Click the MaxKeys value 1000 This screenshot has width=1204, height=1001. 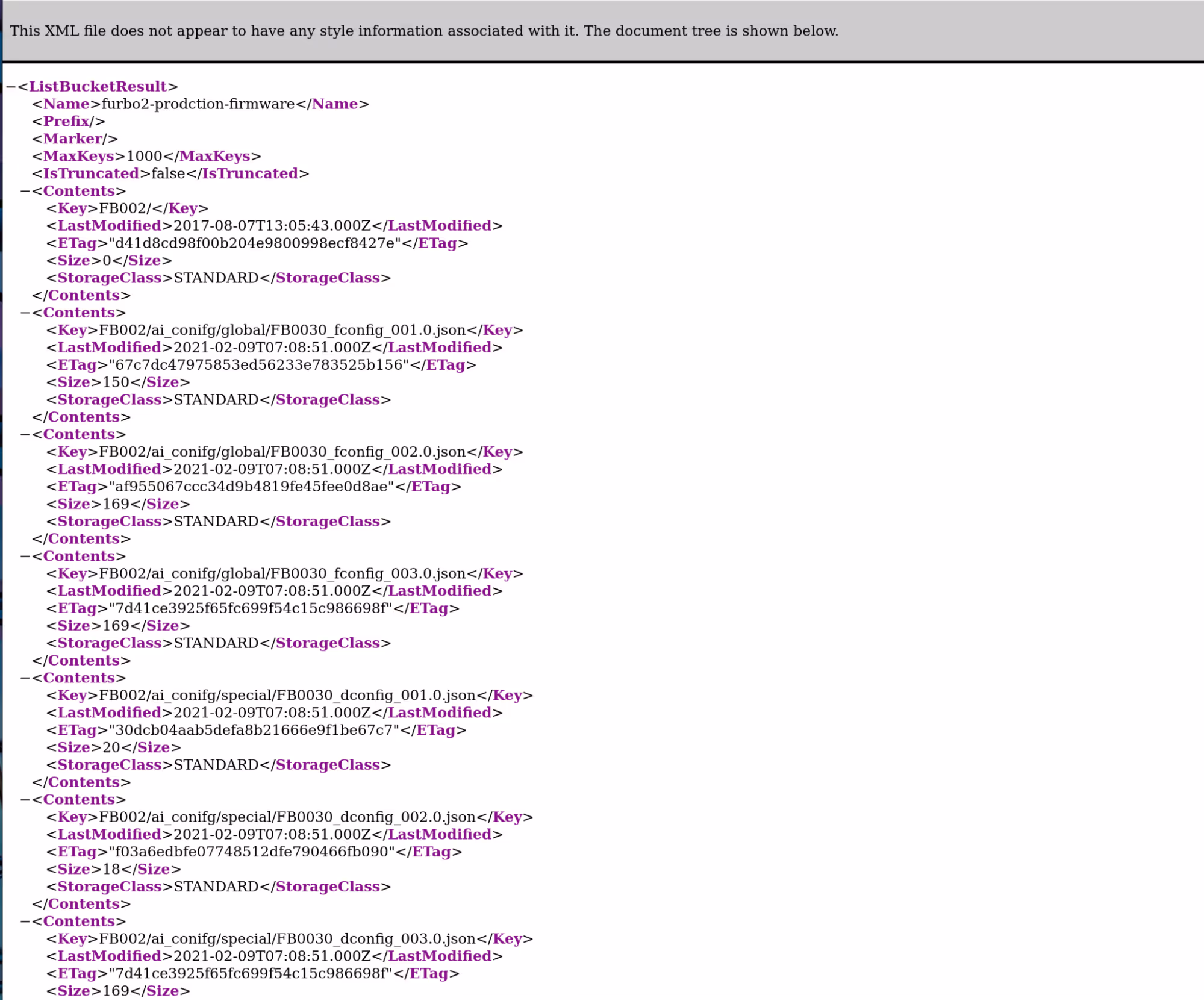tap(144, 157)
